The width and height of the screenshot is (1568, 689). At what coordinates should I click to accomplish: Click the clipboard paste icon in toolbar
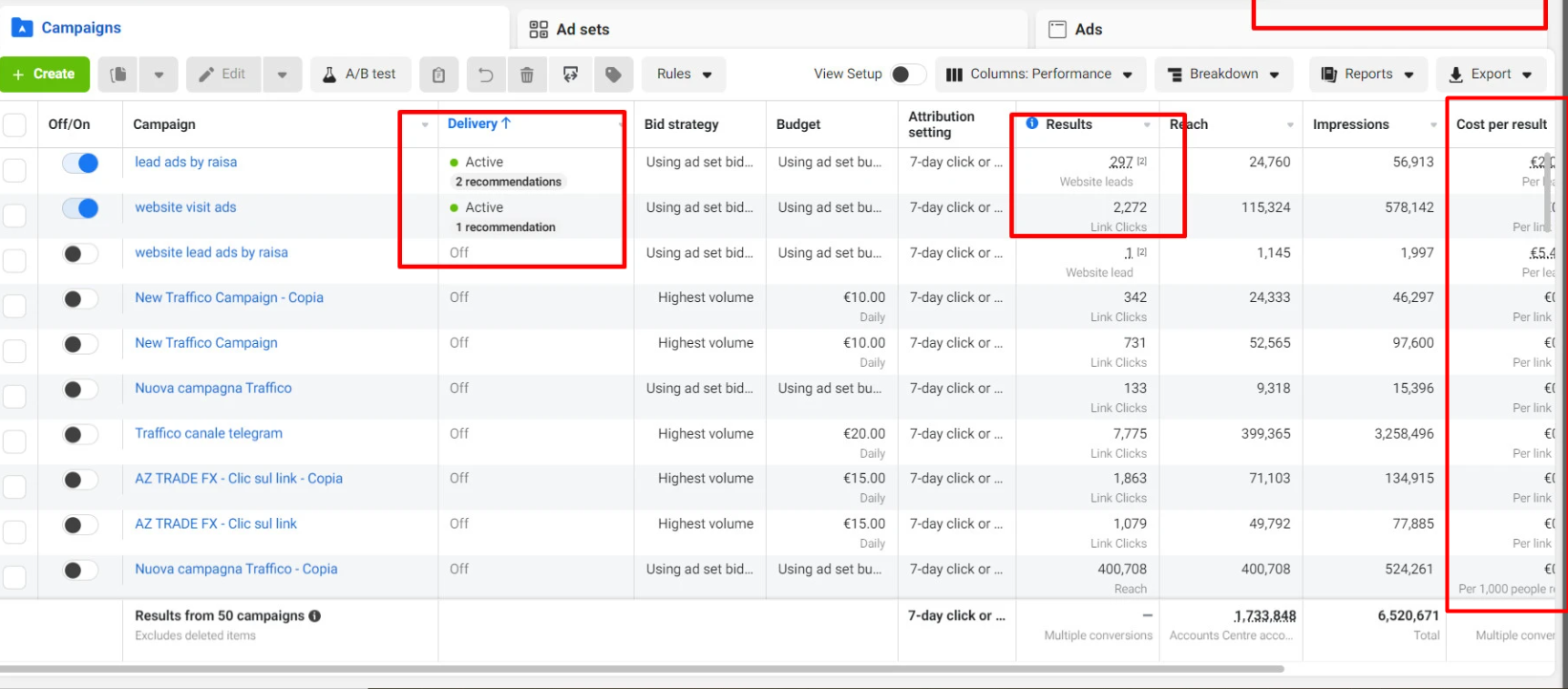(x=438, y=75)
